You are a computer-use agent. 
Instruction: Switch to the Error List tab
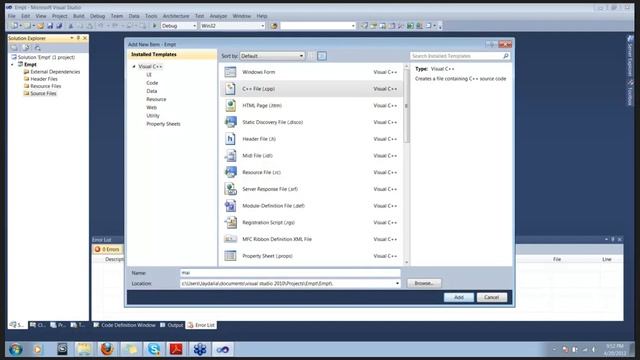(x=201, y=325)
